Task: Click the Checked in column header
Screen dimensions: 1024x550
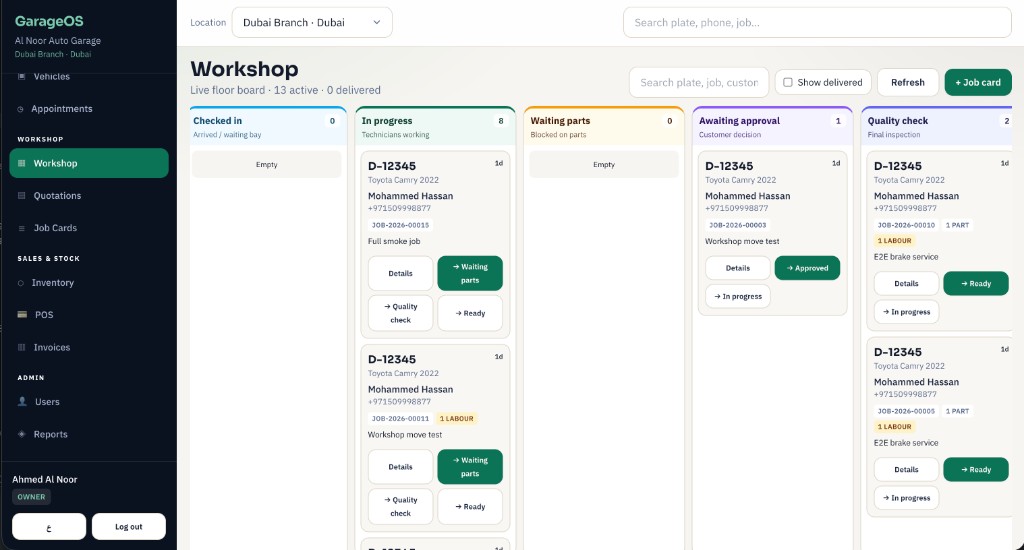Action: [x=268, y=127]
